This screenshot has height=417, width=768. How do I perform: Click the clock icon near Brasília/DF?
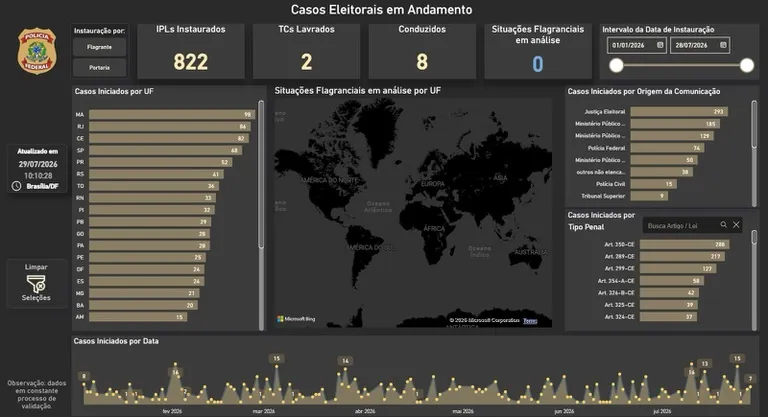click(16, 186)
